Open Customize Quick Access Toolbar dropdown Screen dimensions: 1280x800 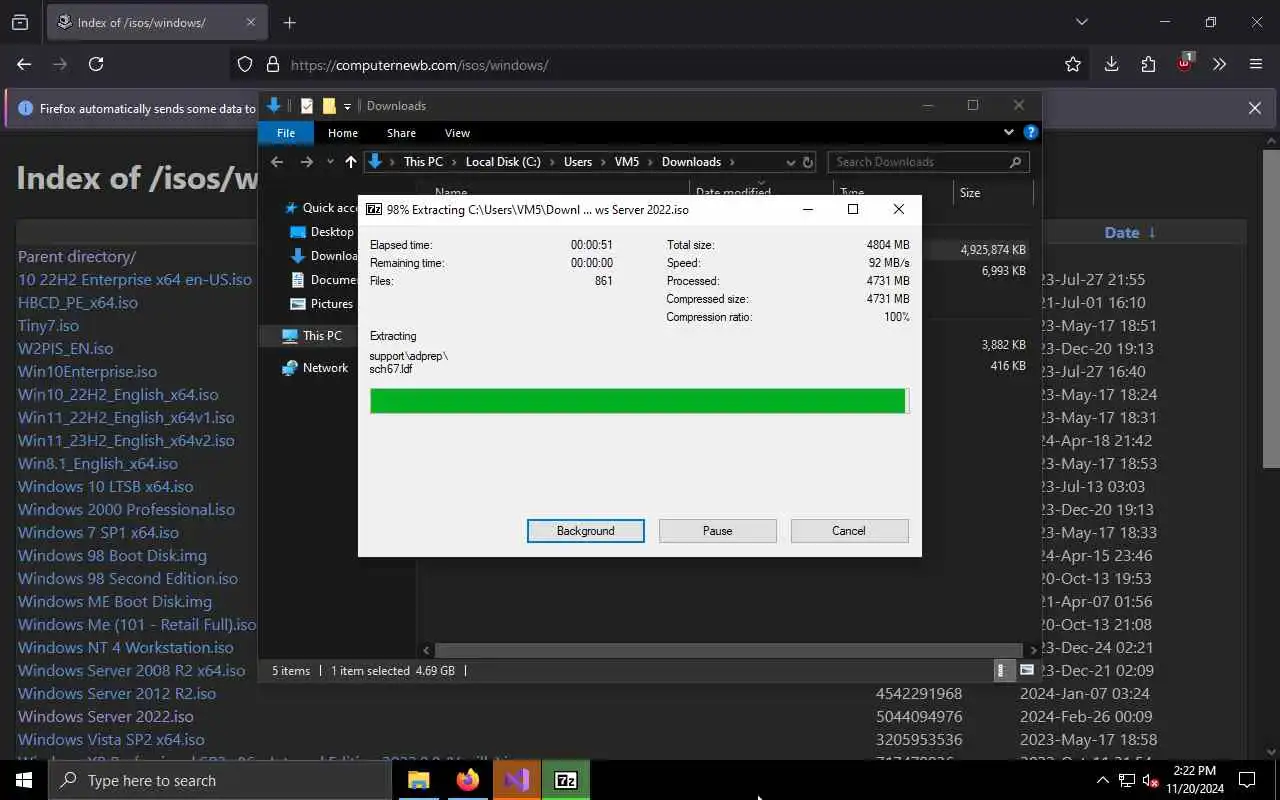pyautogui.click(x=348, y=106)
